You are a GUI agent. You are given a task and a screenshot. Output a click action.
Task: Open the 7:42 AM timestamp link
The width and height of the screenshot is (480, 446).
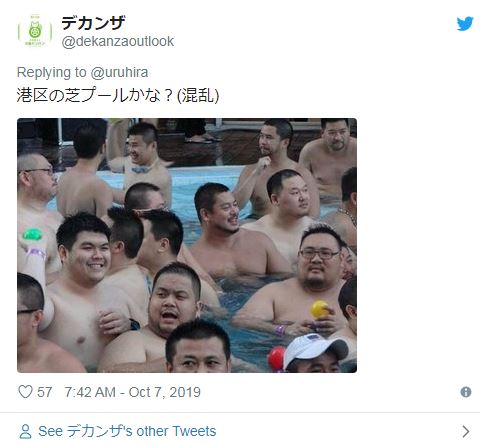point(90,392)
